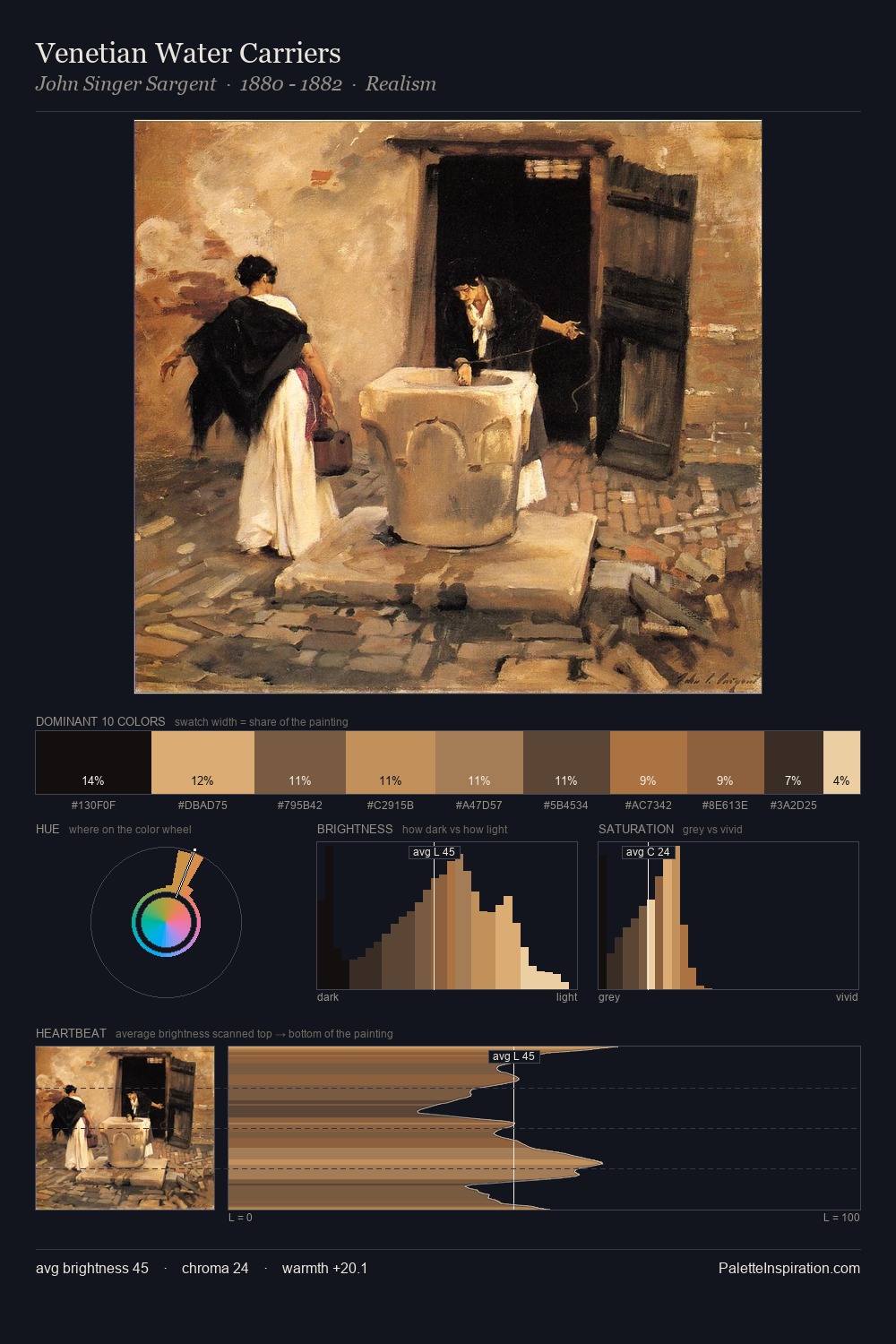Select the #8E613E swatch
Screen dimensions: 896x1344
click(726, 762)
